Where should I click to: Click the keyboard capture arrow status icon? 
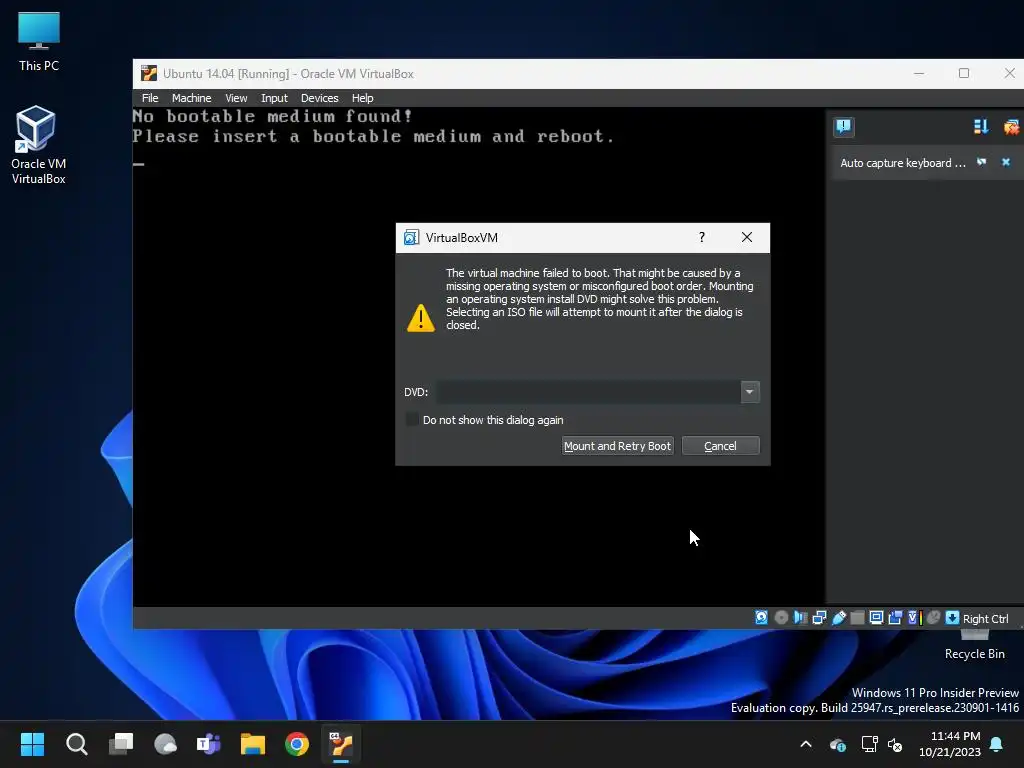952,618
